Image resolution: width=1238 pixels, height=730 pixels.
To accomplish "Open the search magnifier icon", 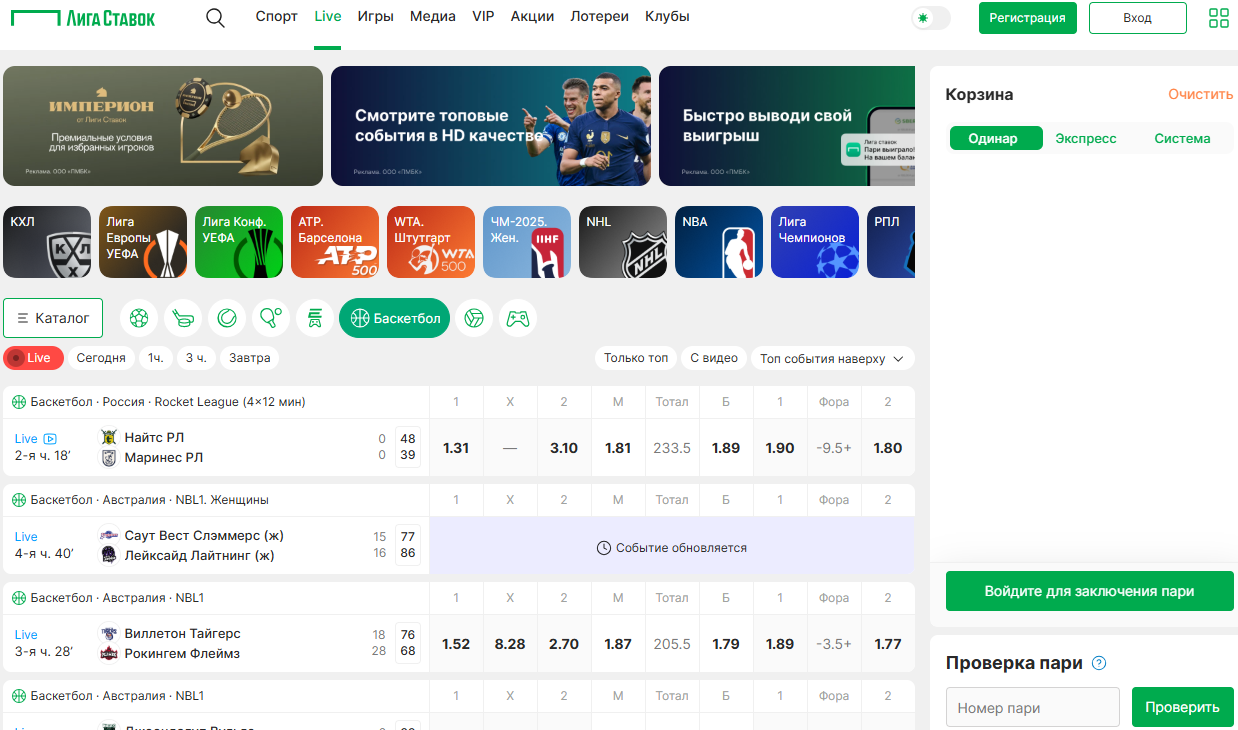I will 215,18.
